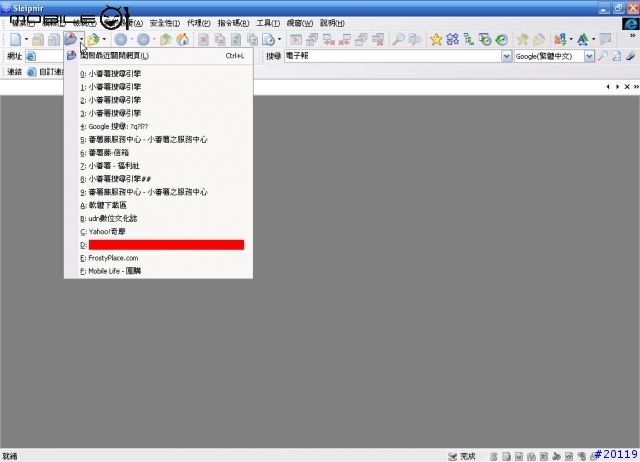This screenshot has width=640, height=462.
Task: Click the history clock page icon
Action: 268,40
